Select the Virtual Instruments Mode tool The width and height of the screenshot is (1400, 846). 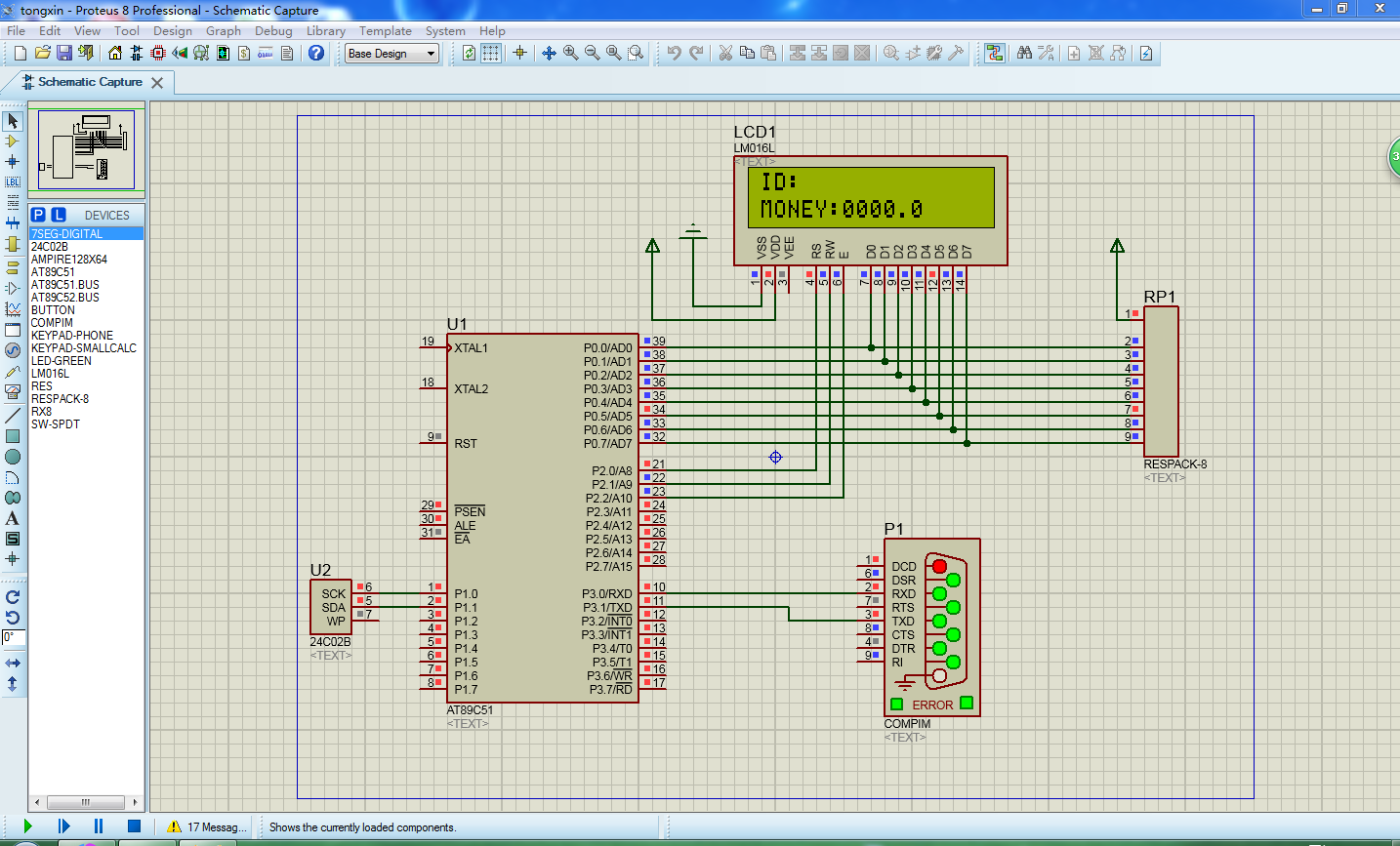click(x=13, y=391)
